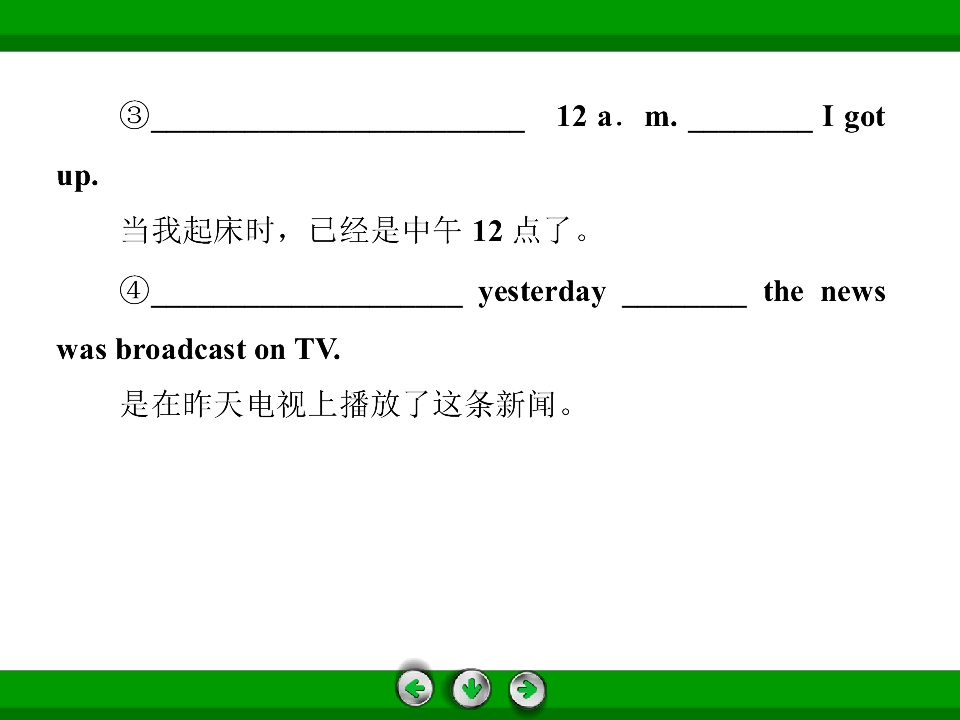Click the word "broadcast" in the sentence

181,349
